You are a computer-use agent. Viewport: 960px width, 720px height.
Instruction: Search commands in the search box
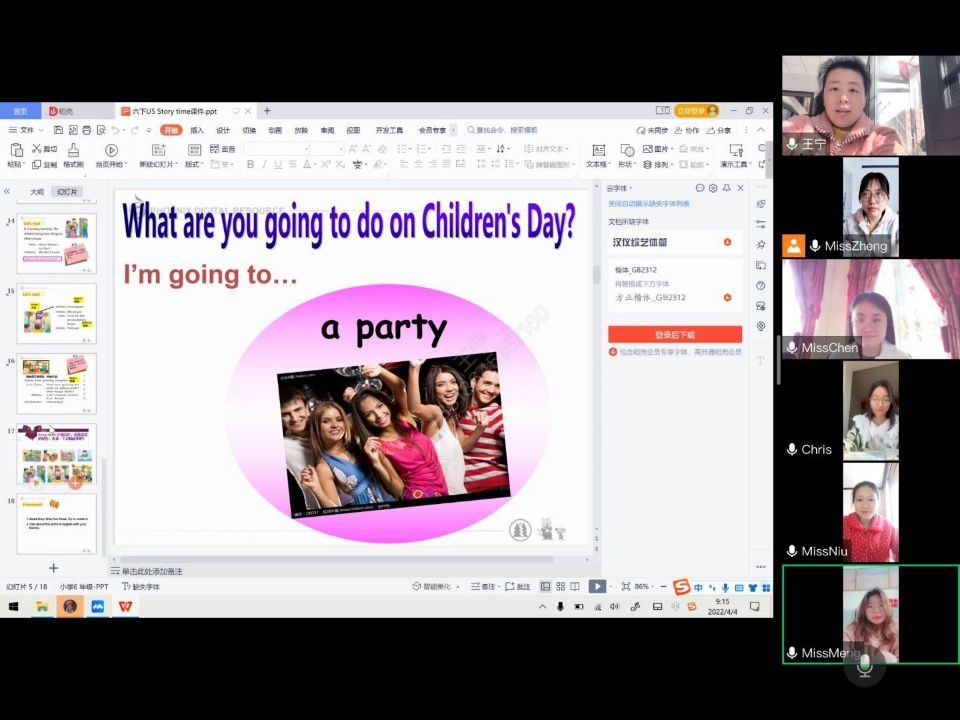pos(502,130)
